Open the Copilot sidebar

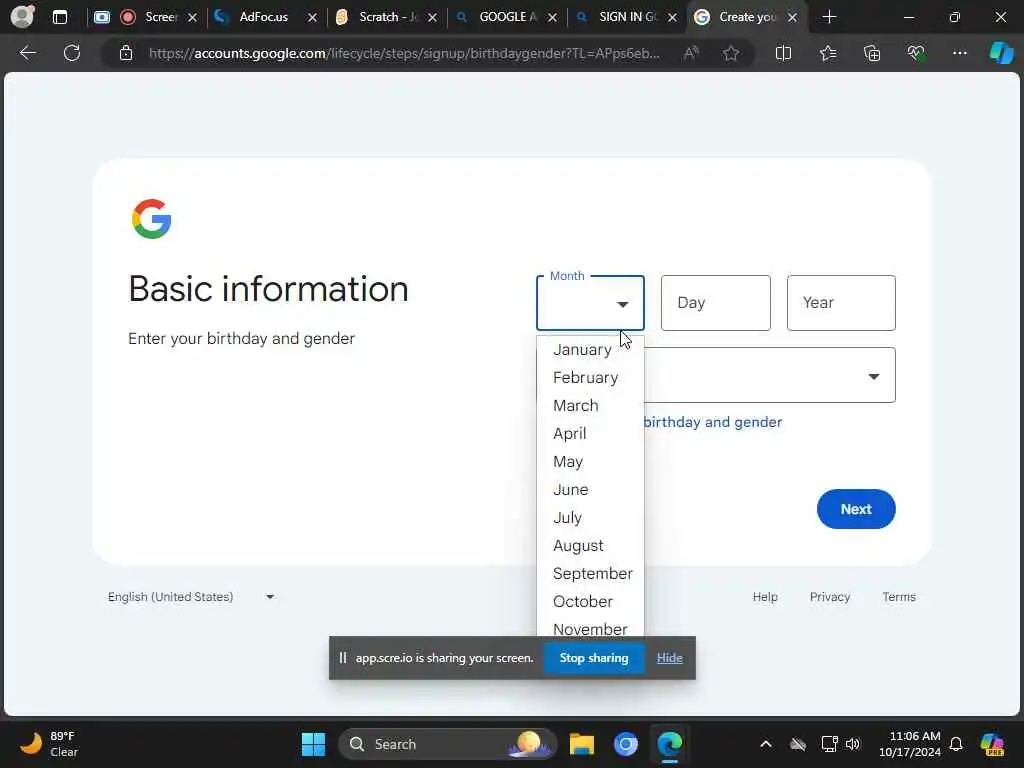(x=1001, y=53)
